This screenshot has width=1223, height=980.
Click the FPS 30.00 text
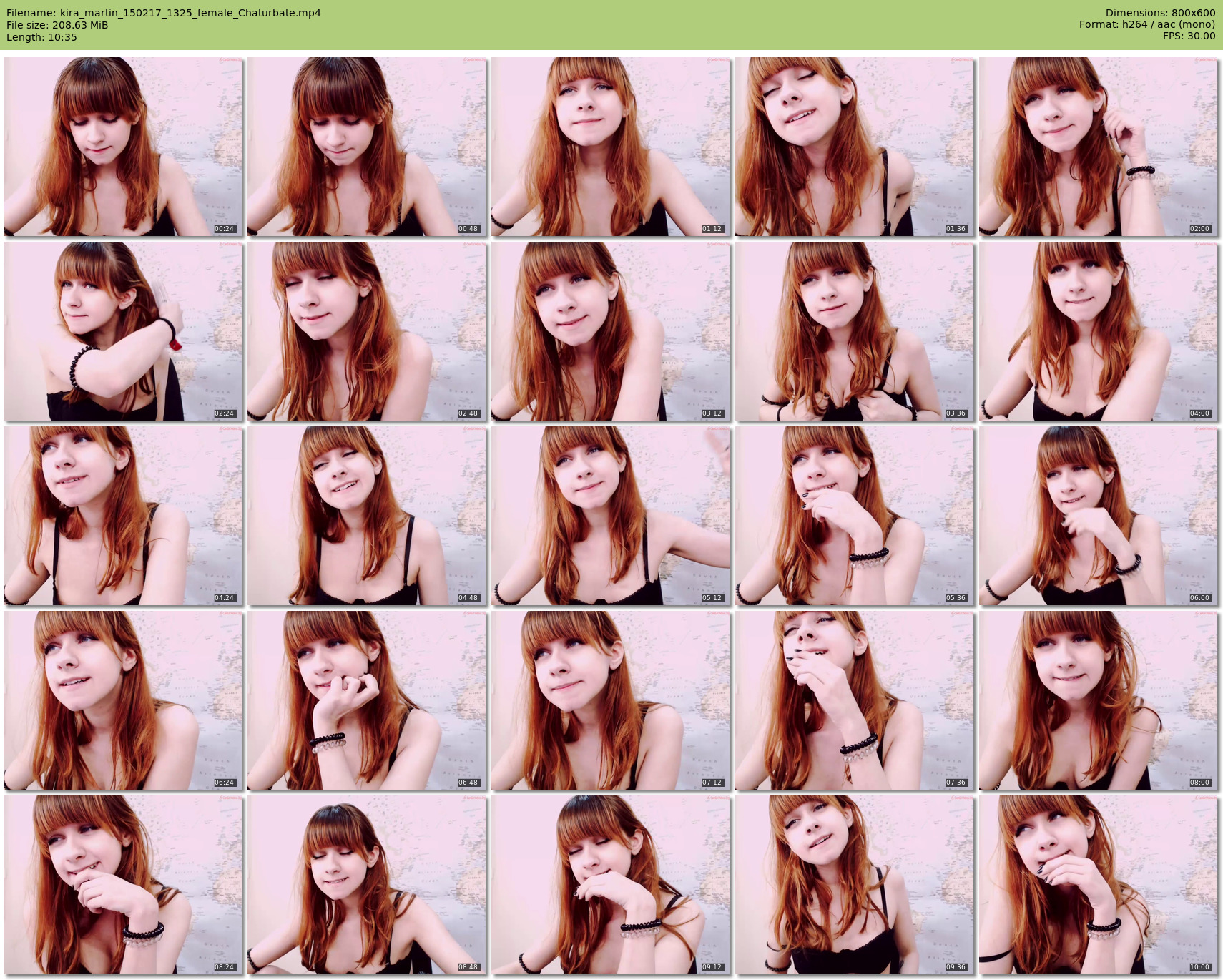click(1189, 36)
